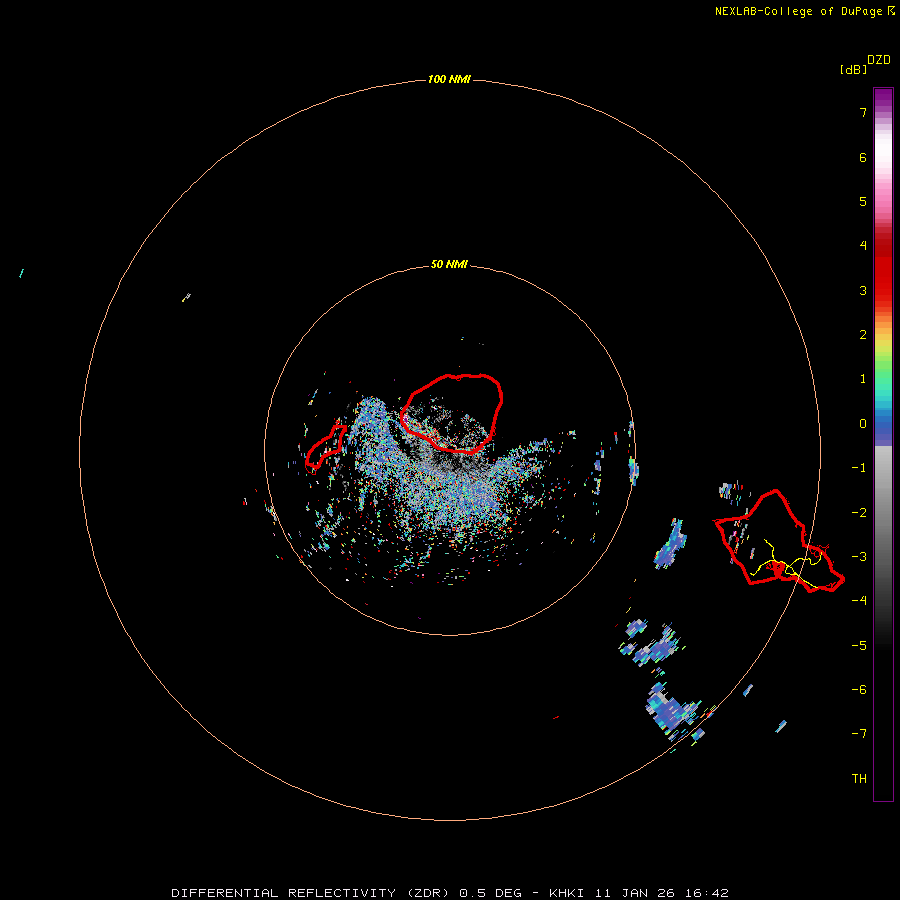Click the -7 value on the scale
The height and width of the screenshot is (900, 900).
coord(859,734)
